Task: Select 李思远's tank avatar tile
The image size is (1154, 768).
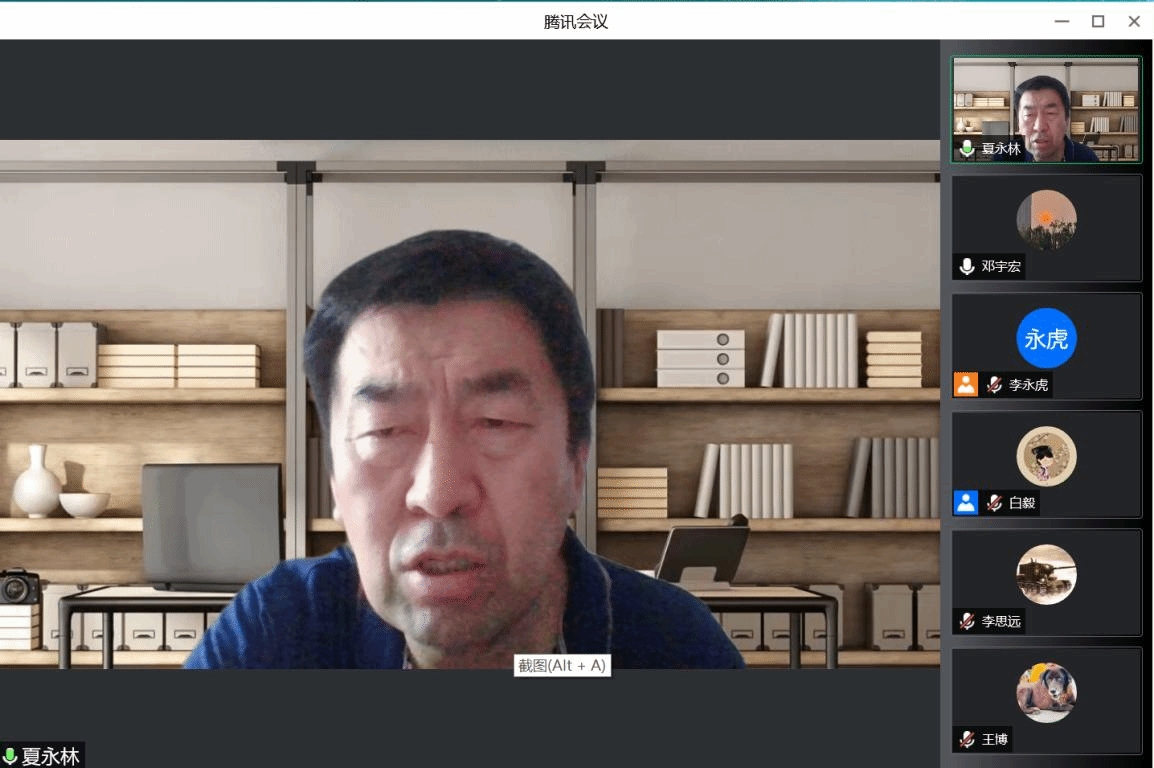Action: [1046, 574]
